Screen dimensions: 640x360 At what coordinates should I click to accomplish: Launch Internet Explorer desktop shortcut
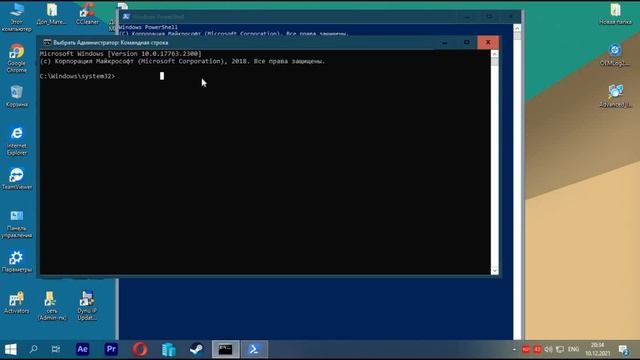[x=17, y=141]
